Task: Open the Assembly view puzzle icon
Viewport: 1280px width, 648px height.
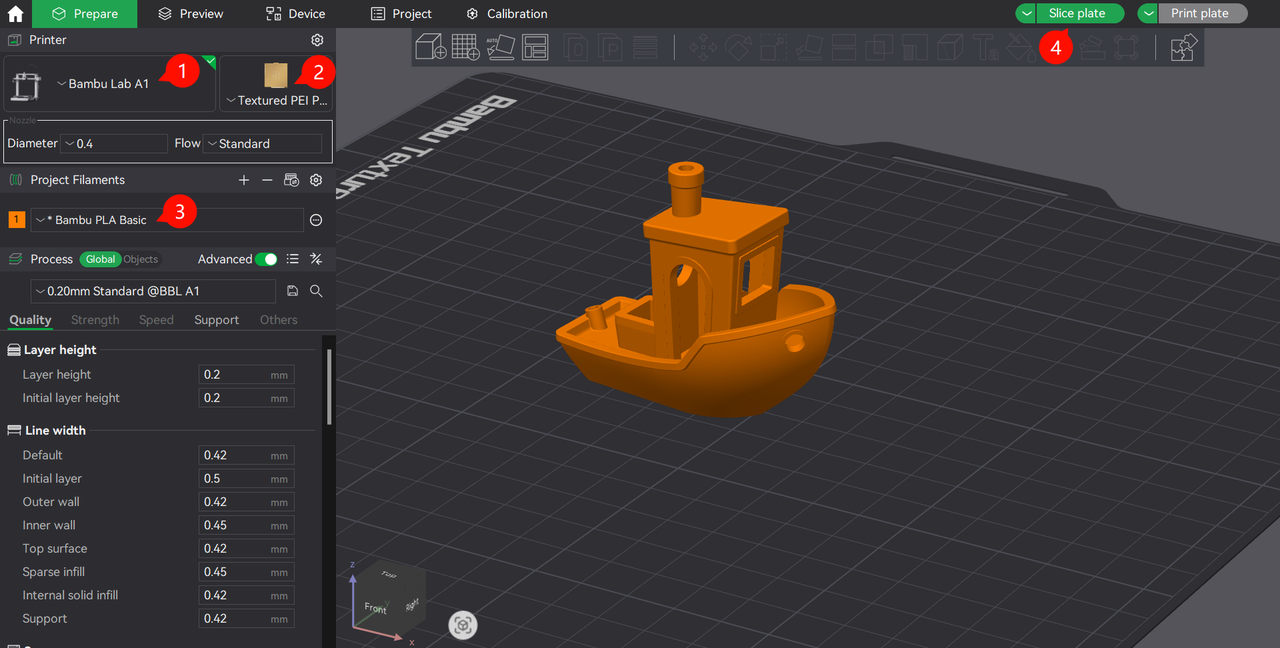Action: point(1184,47)
